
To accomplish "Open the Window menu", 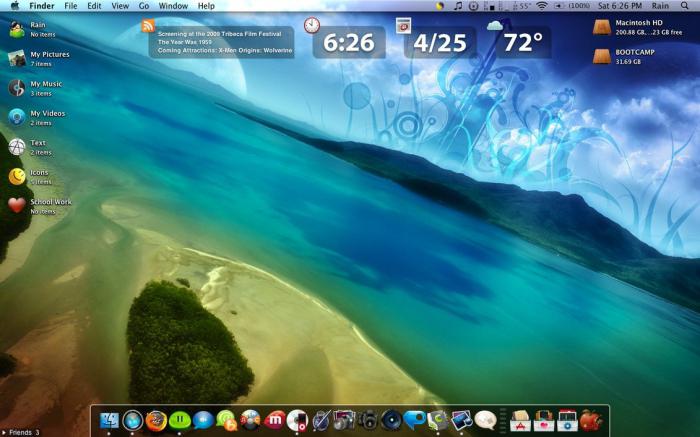I will pyautogui.click(x=173, y=6).
